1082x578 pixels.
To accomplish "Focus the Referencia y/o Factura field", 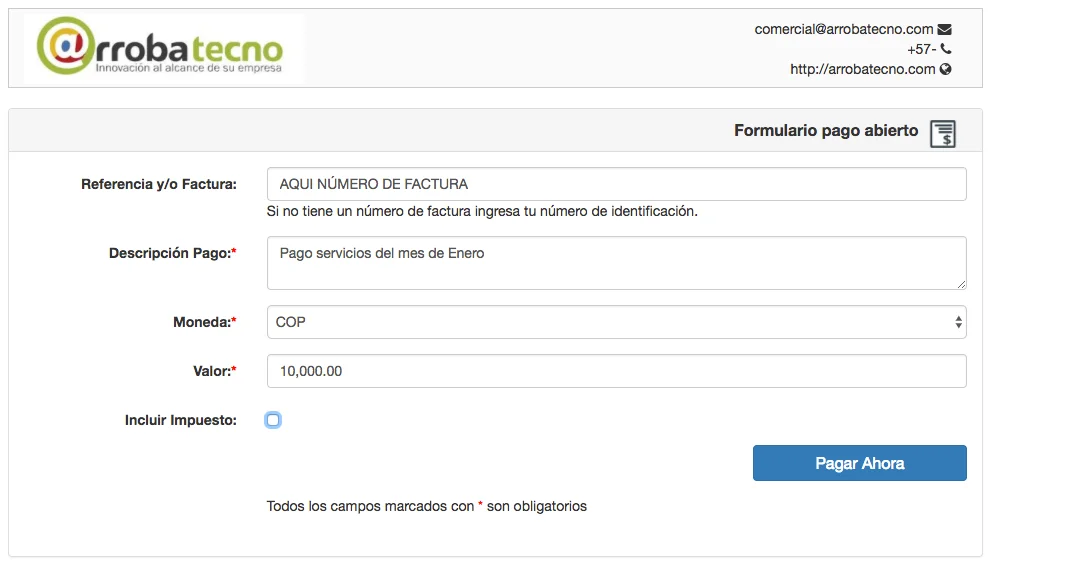I will (616, 184).
